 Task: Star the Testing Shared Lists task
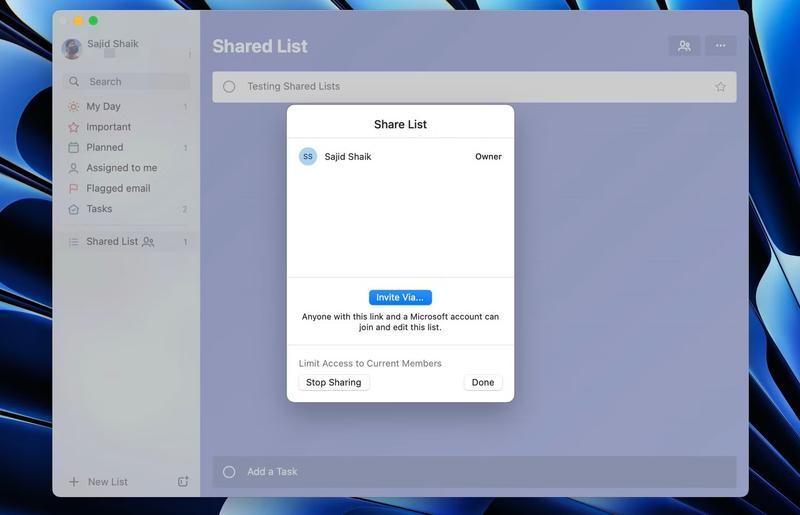pyautogui.click(x=720, y=87)
